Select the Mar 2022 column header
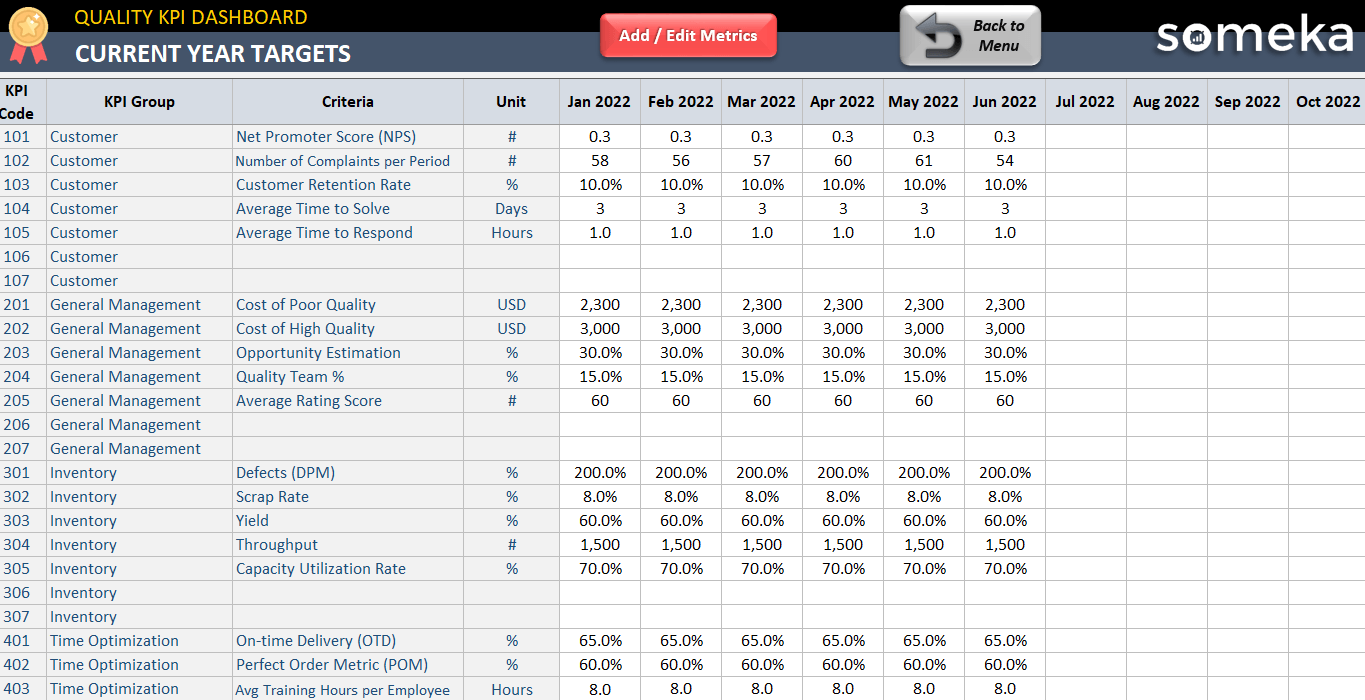This screenshot has height=700, width=1365. click(x=762, y=102)
